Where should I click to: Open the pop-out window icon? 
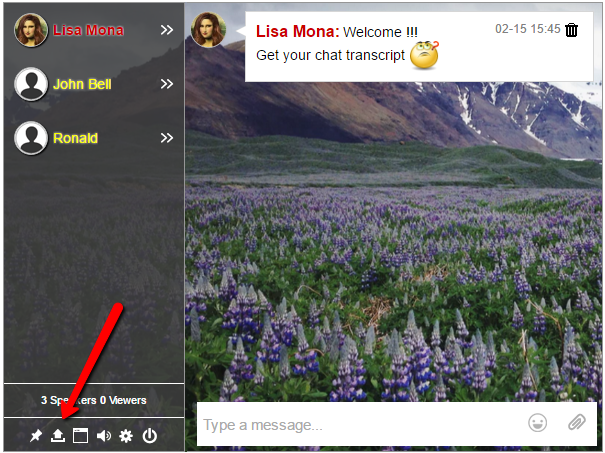pos(80,436)
